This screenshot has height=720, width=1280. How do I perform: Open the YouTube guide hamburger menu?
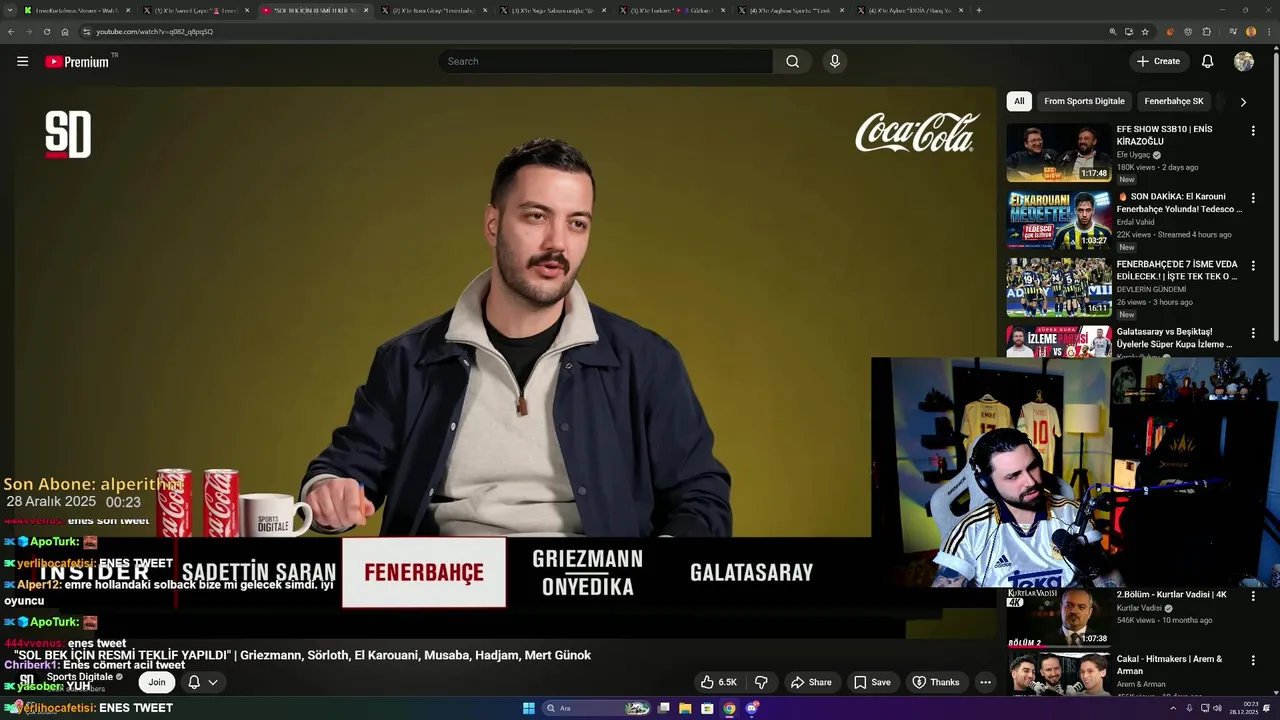22,61
